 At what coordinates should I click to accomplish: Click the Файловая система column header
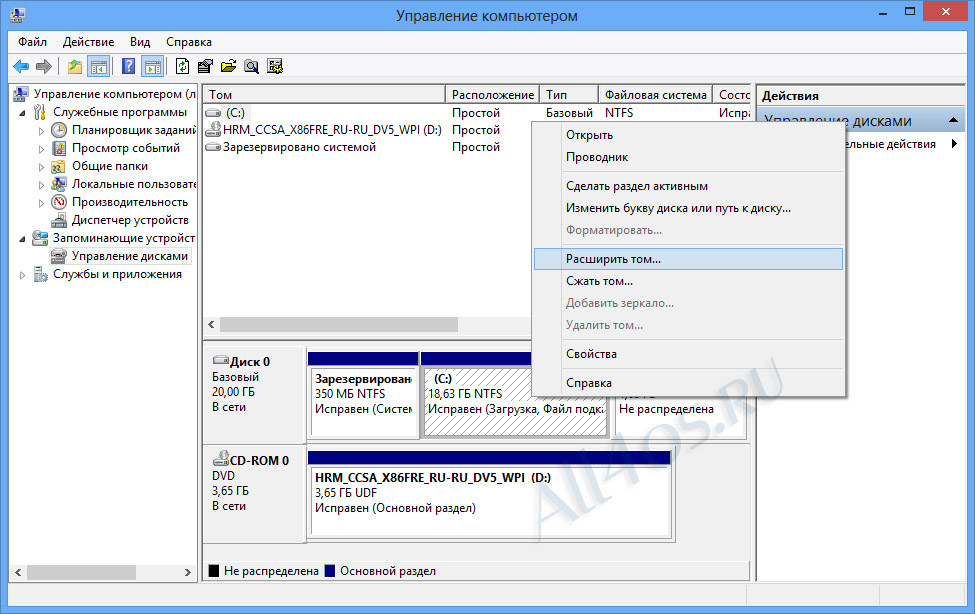click(x=655, y=95)
